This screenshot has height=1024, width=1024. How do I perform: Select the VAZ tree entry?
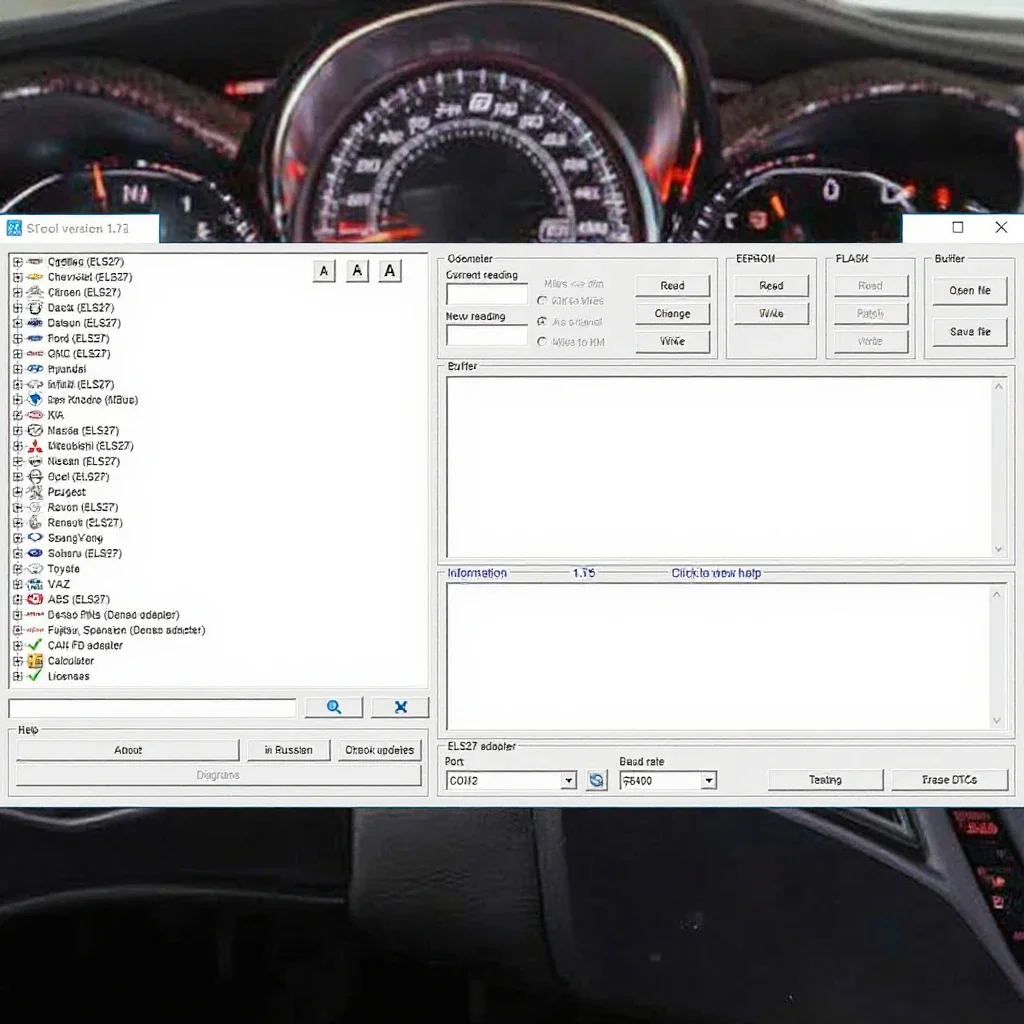[58, 584]
